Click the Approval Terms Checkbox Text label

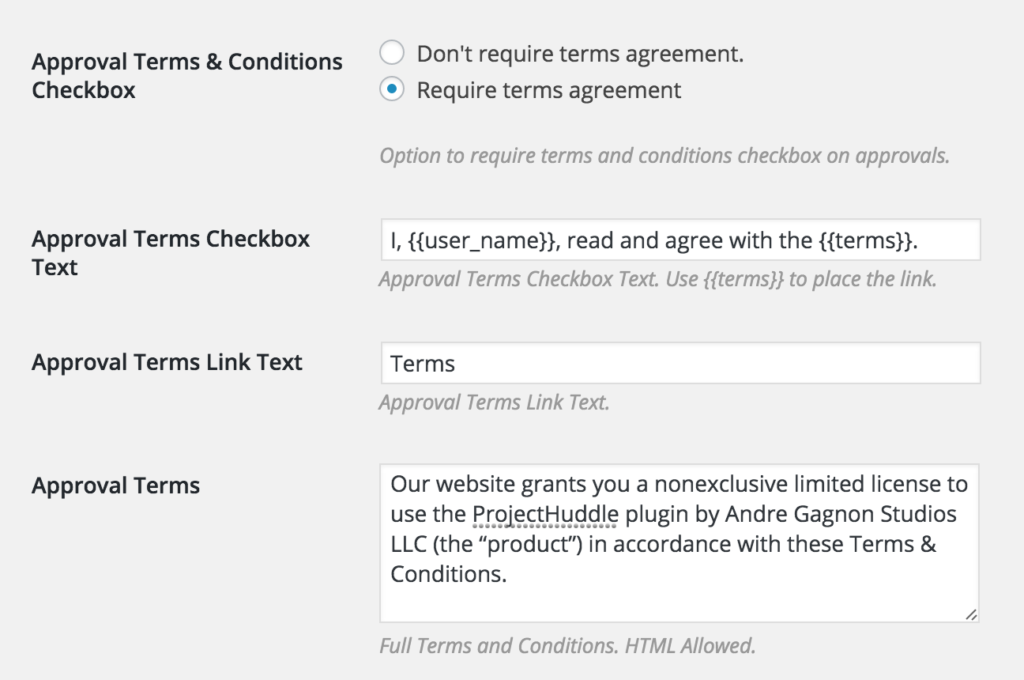pos(171,252)
